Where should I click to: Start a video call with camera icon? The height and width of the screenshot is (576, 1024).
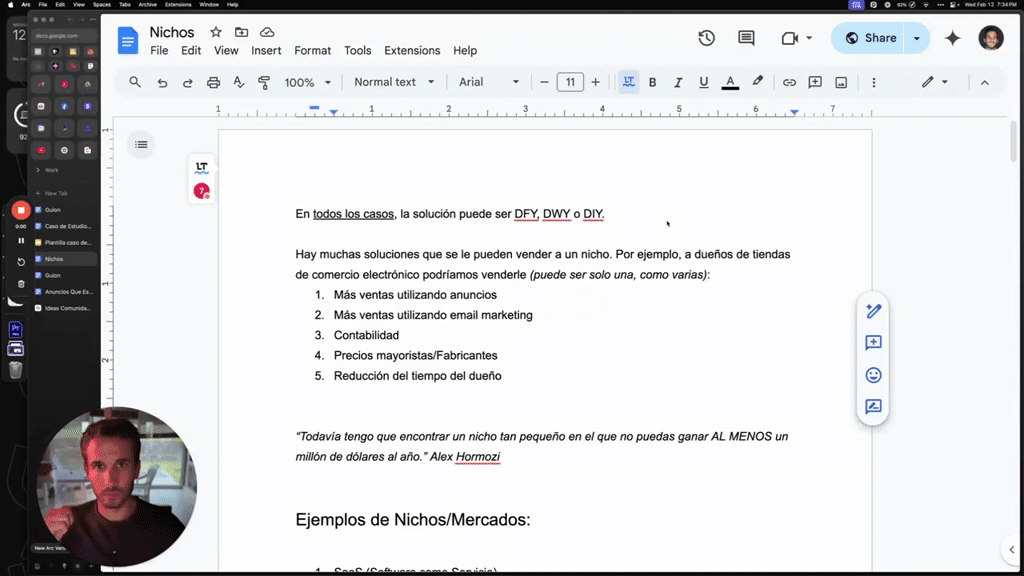coord(790,38)
